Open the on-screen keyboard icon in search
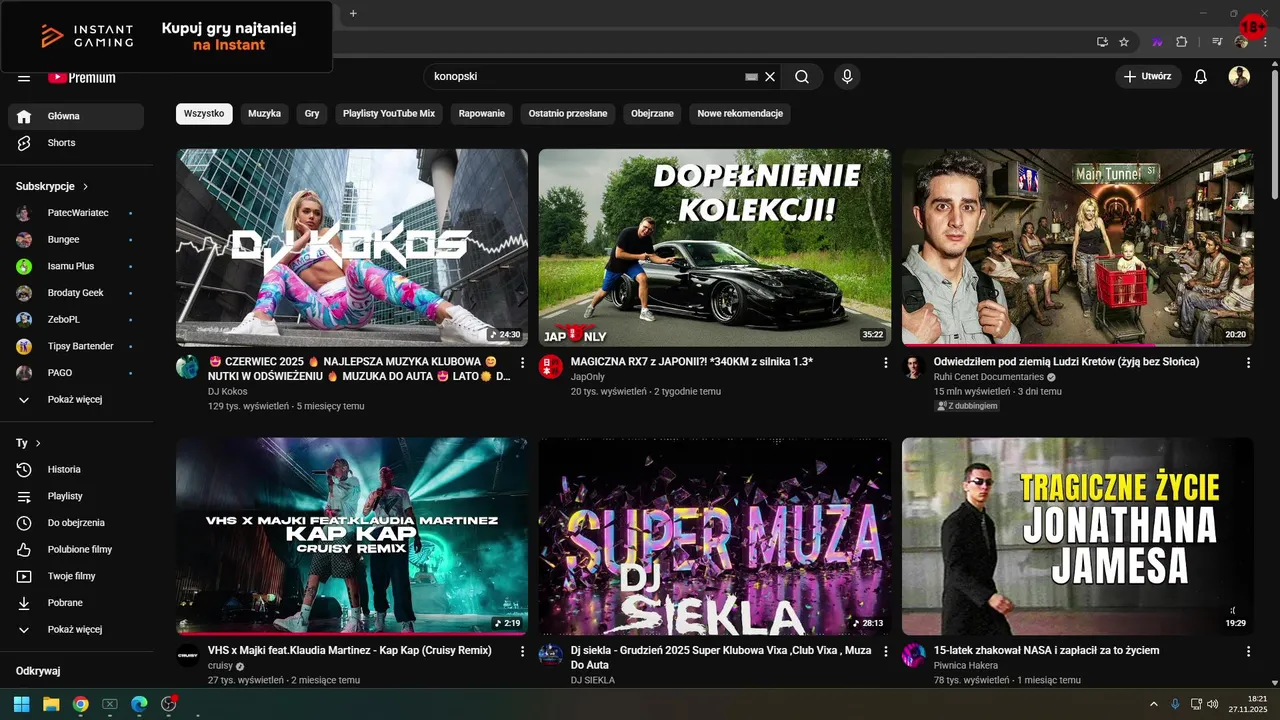The width and height of the screenshot is (1280, 720). click(752, 77)
